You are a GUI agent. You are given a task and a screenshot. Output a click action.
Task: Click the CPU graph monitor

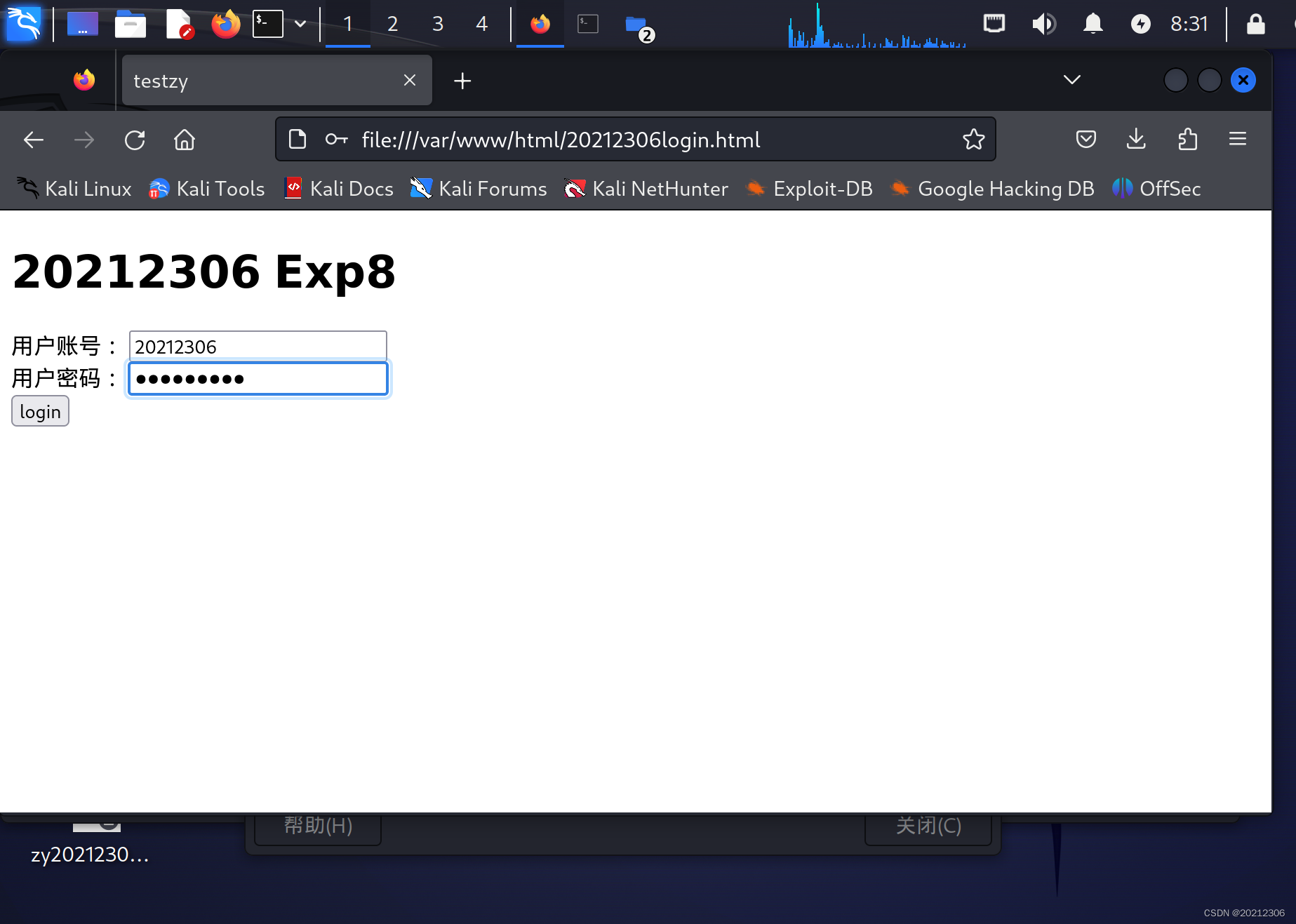click(877, 25)
